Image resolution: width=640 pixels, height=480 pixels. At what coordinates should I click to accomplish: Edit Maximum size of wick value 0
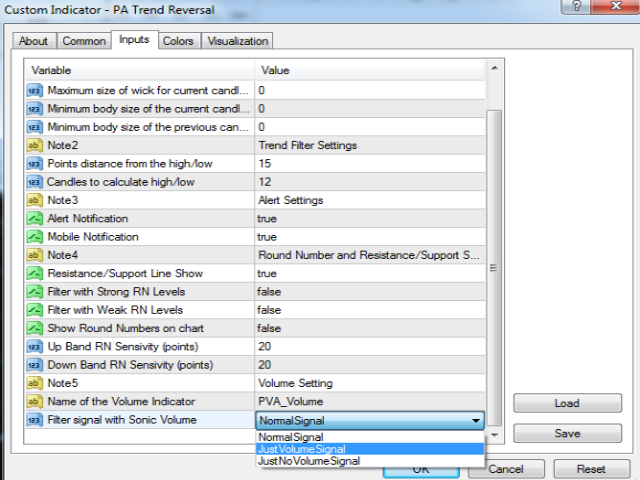(370, 90)
